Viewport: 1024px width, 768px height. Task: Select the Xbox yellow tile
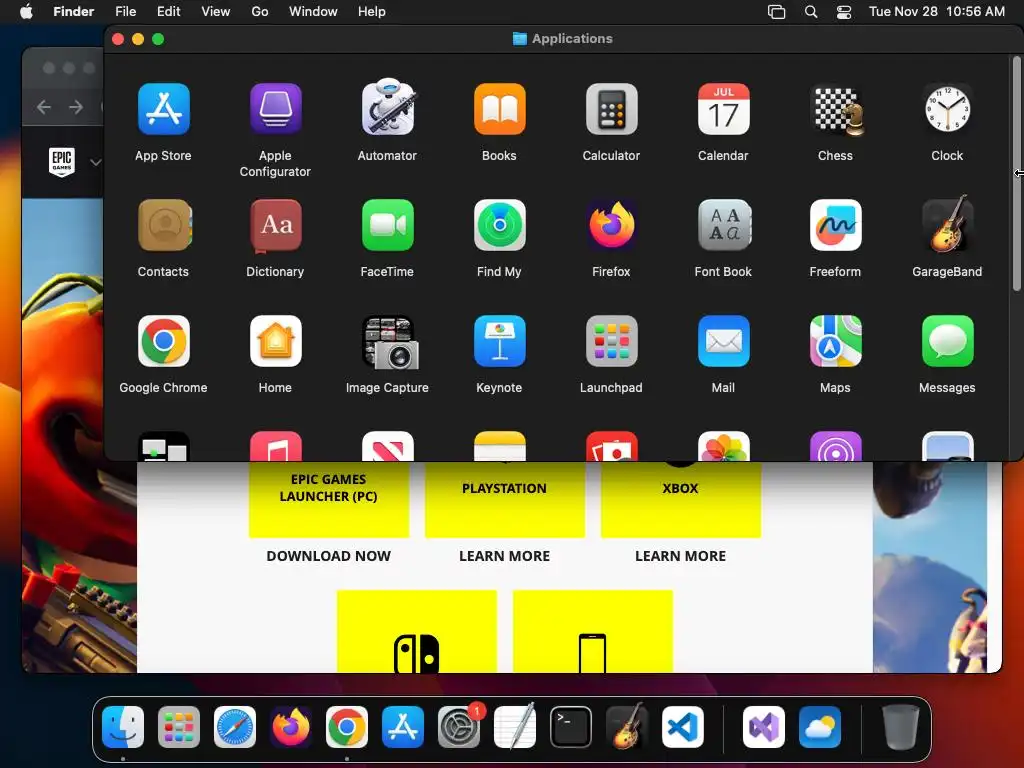pyautogui.click(x=680, y=500)
